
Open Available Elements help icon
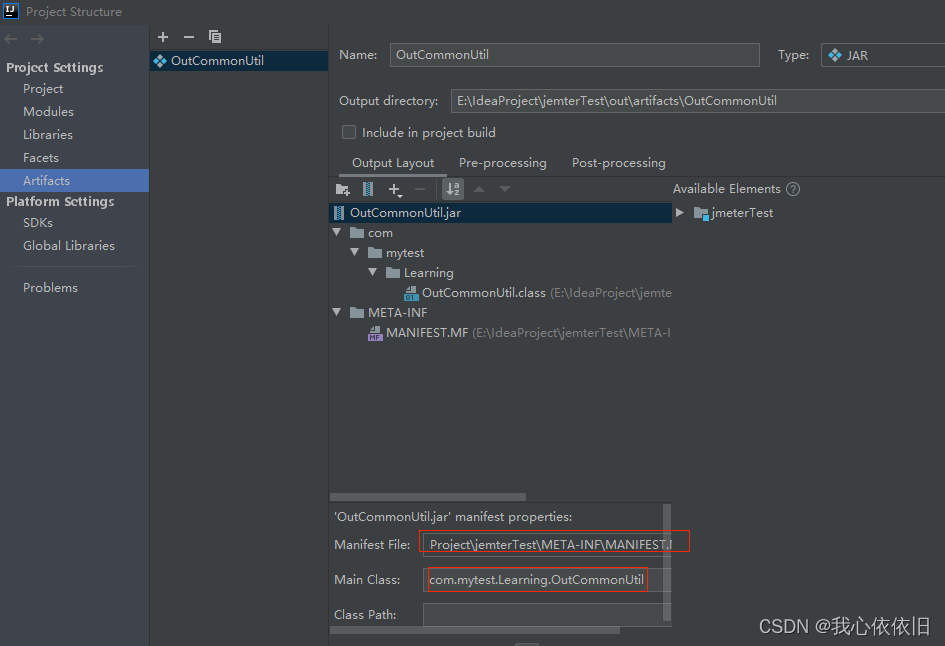(793, 188)
